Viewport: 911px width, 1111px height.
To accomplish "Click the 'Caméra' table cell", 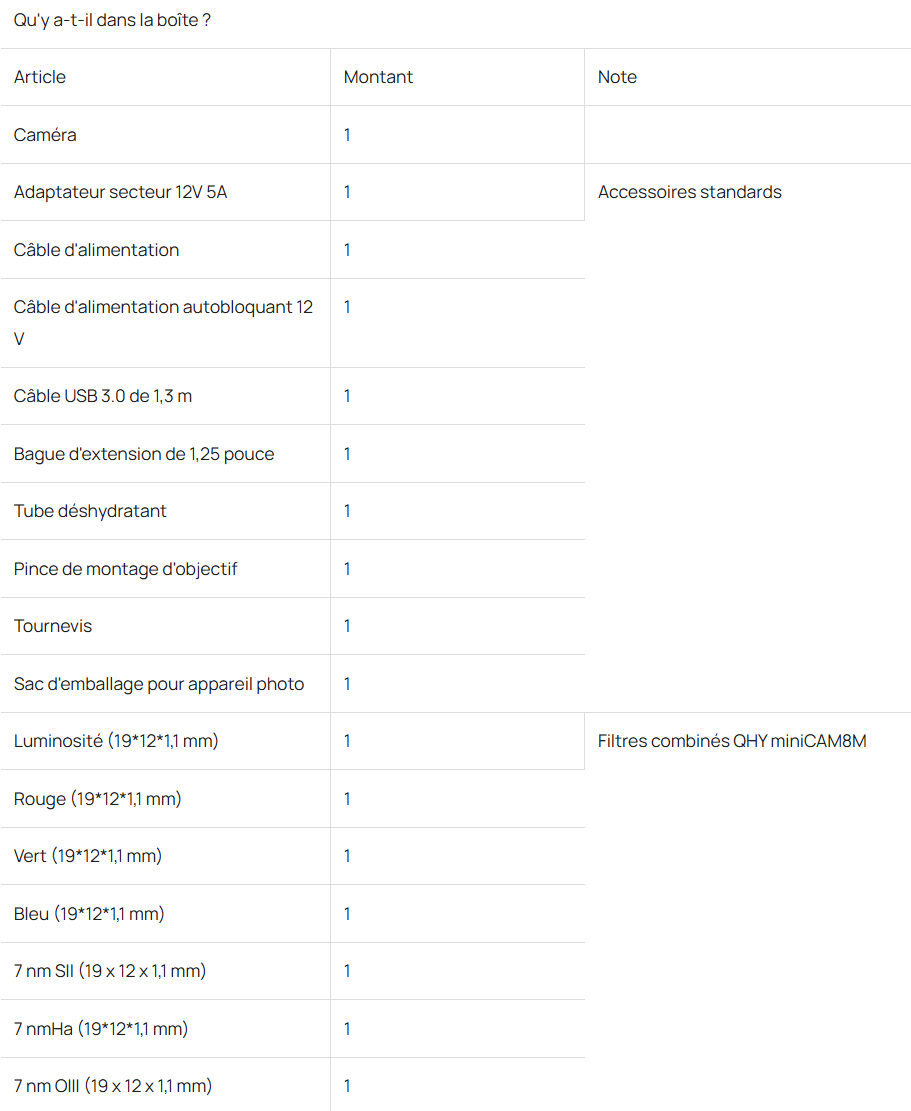I will click(x=45, y=135).
